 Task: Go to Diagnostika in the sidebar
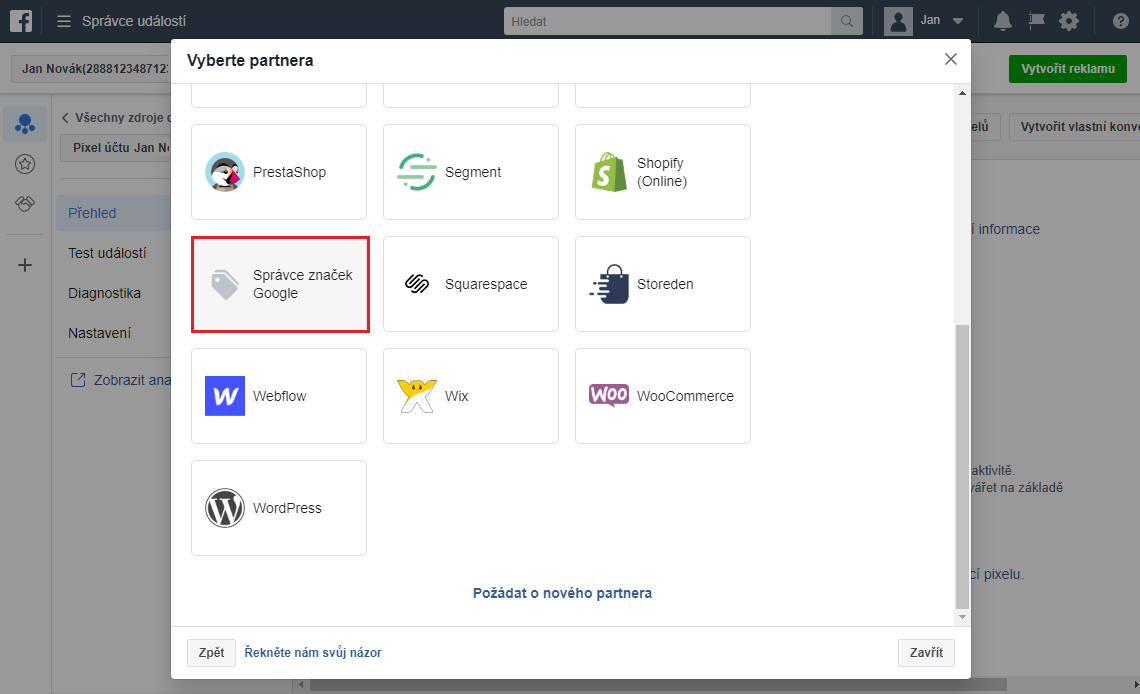click(104, 293)
